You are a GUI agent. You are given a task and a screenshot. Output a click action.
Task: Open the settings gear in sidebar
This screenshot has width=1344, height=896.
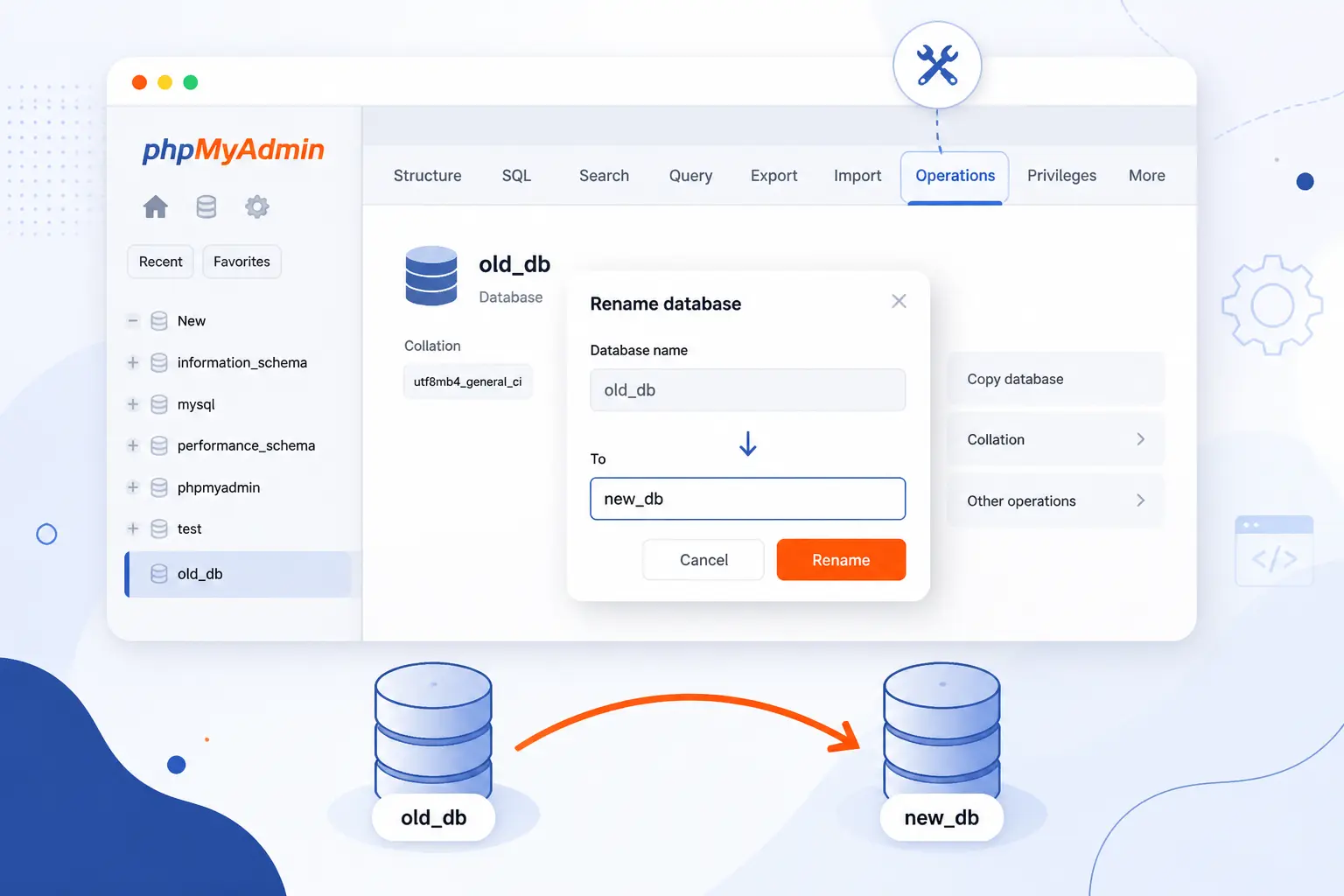[x=257, y=206]
